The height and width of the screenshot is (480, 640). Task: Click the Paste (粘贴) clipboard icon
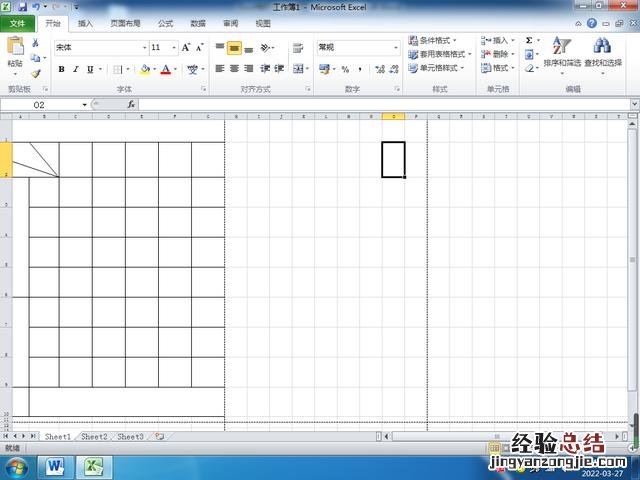(15, 47)
